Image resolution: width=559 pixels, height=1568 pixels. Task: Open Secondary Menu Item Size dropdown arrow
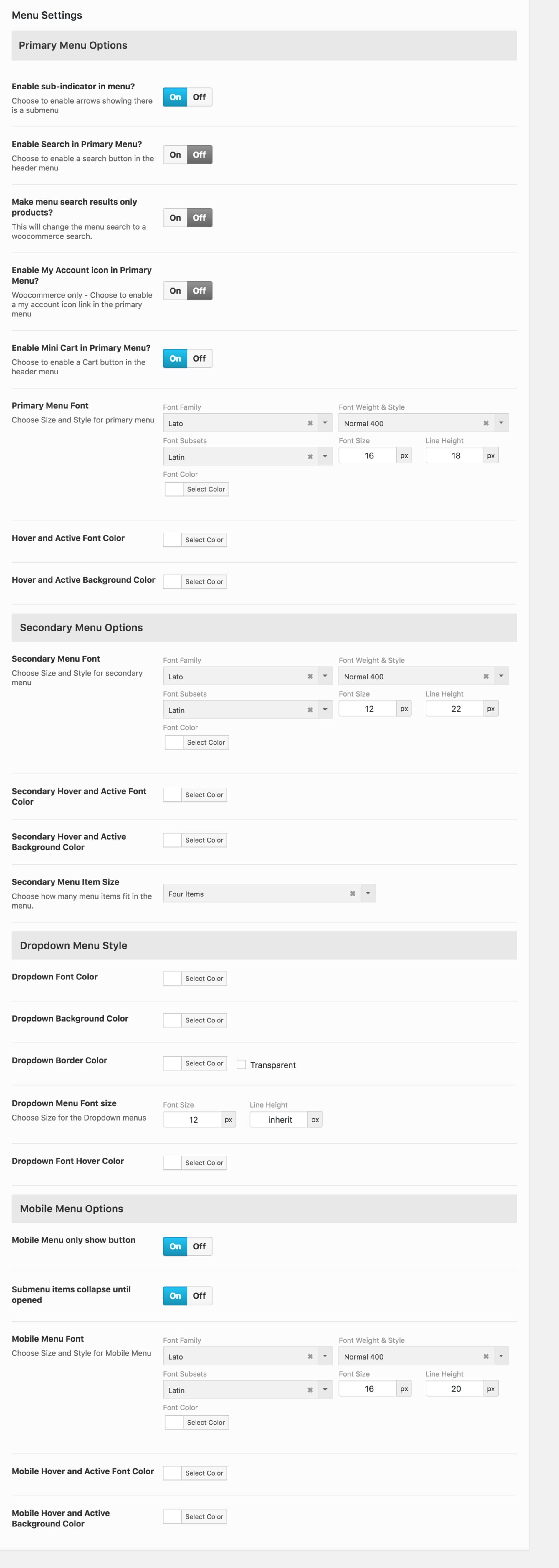368,894
